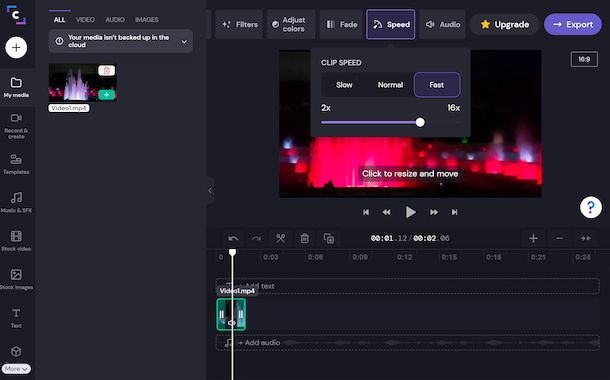Viewport: 610px width, 380px height.
Task: Click the Video1.mp4 file name label
Action: click(69, 108)
